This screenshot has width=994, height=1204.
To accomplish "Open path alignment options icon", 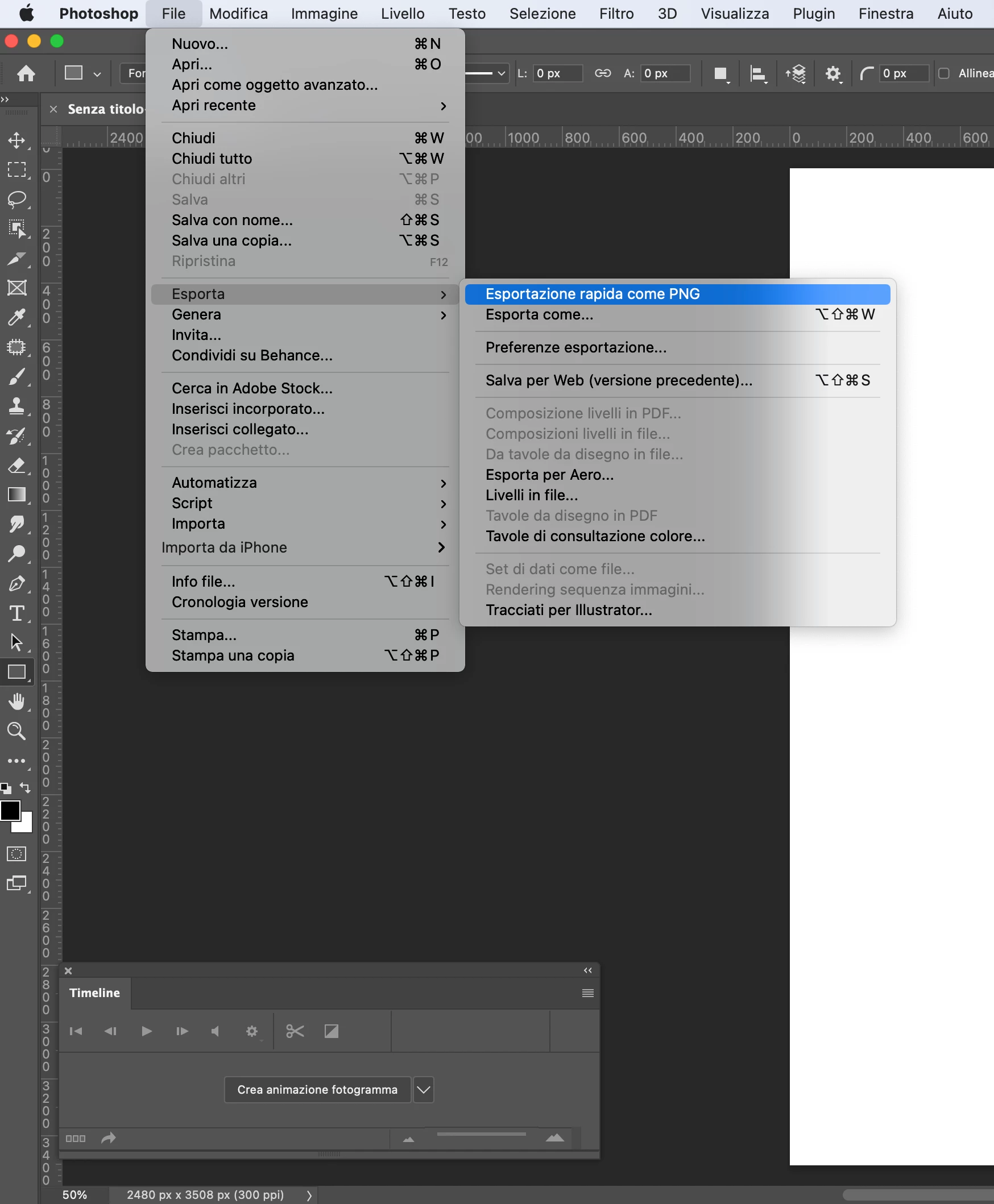I will pyautogui.click(x=759, y=74).
